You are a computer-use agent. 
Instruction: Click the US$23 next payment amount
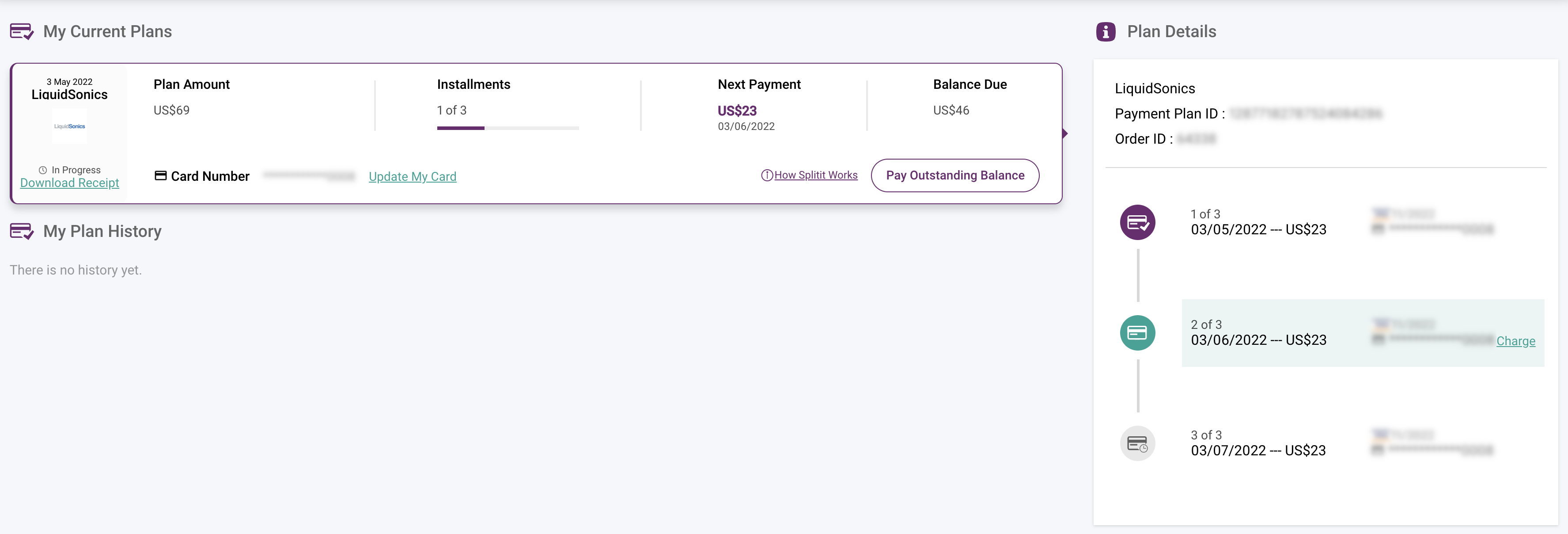737,111
